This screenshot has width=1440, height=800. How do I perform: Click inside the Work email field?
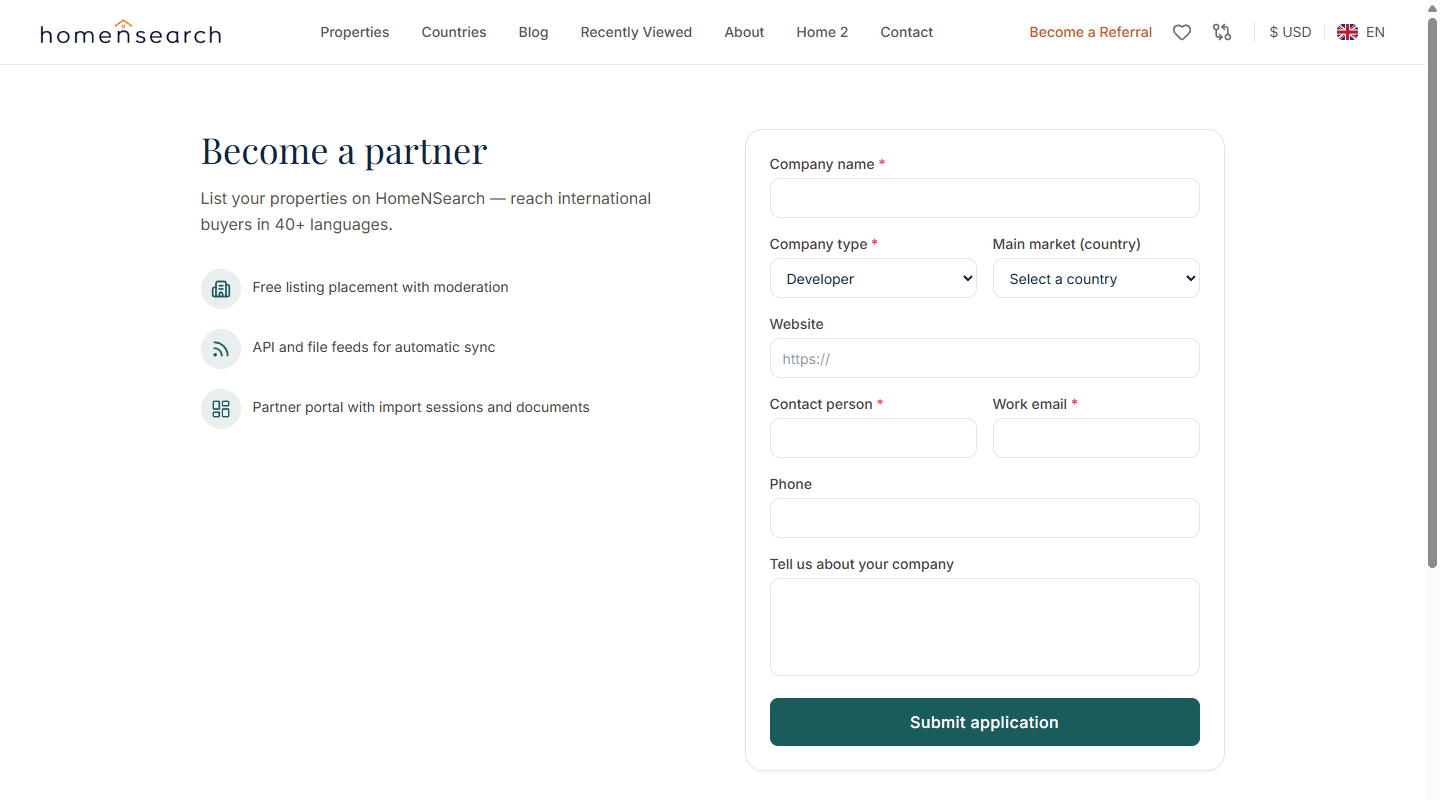coord(1096,438)
